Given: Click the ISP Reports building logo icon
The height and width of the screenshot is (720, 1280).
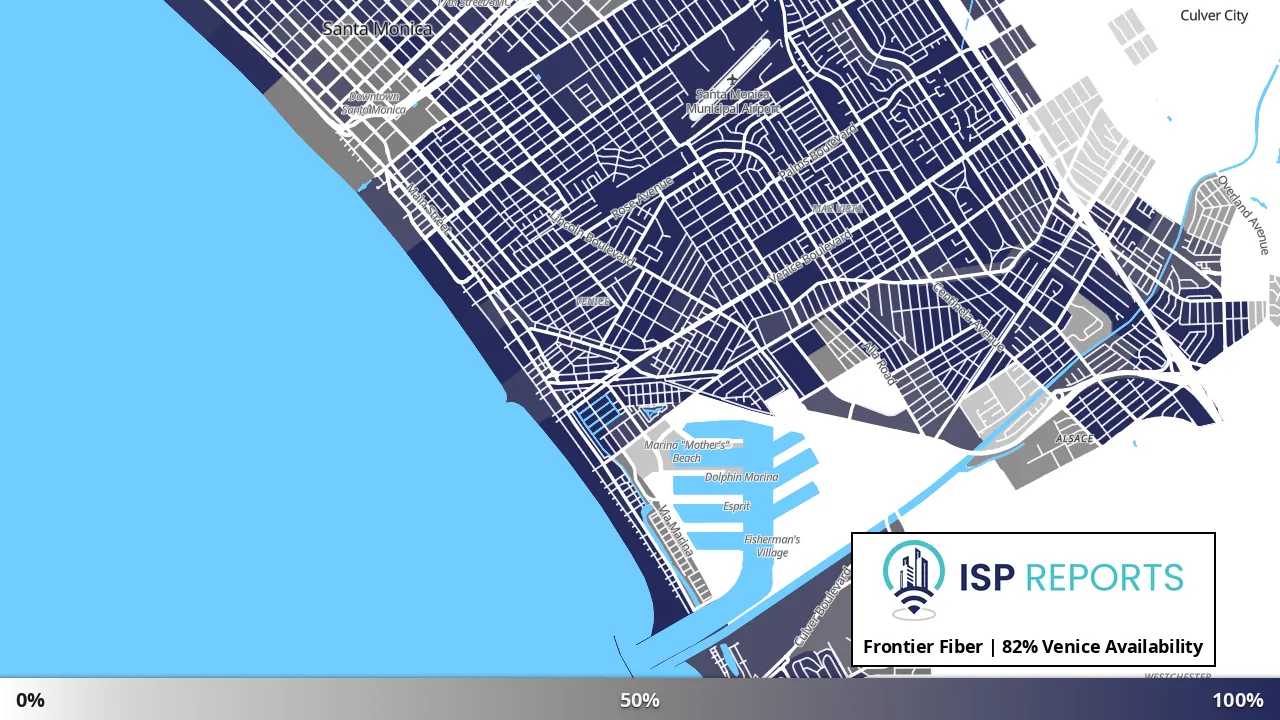Looking at the screenshot, I should pos(914,580).
